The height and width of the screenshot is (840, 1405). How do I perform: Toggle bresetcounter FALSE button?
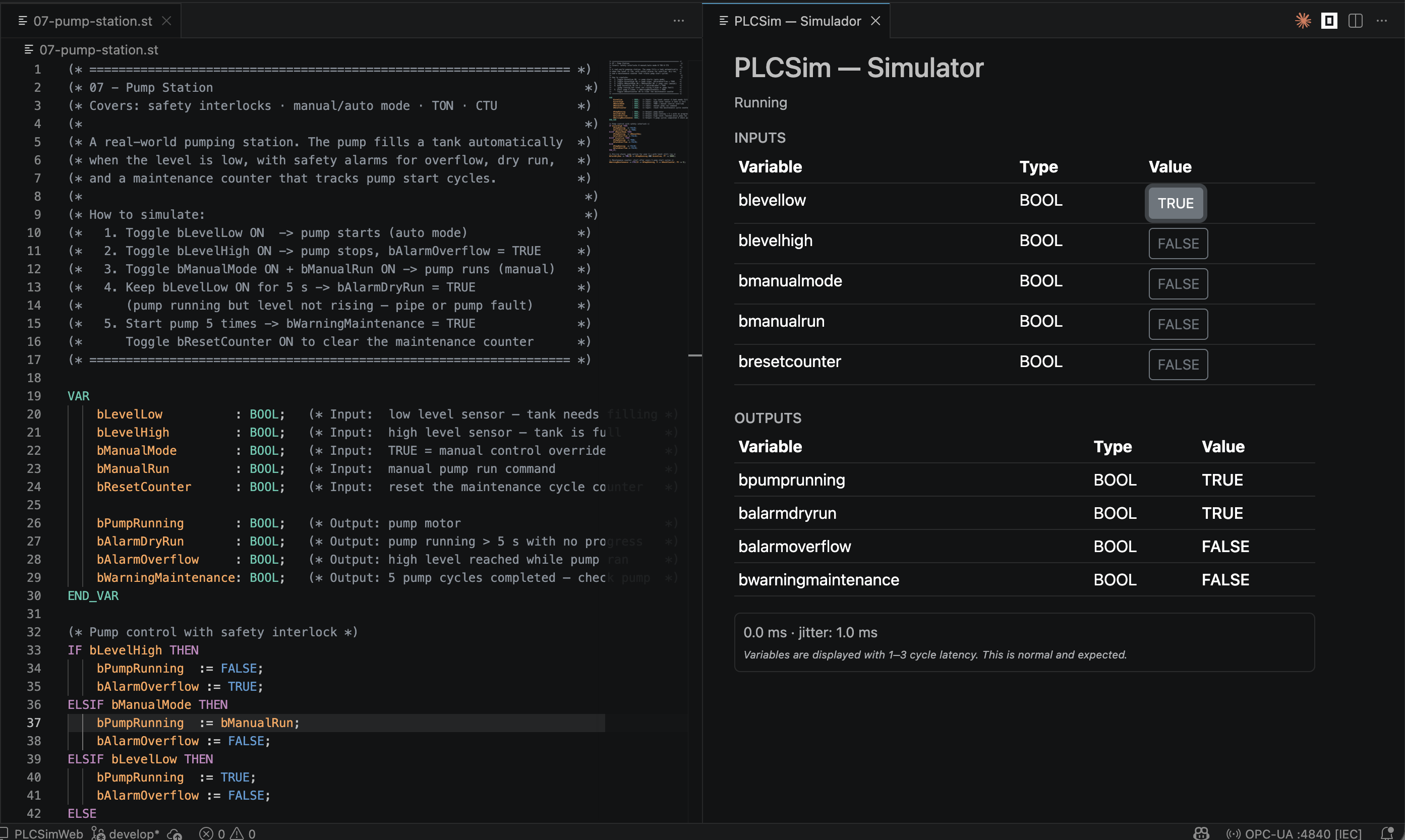point(1178,365)
